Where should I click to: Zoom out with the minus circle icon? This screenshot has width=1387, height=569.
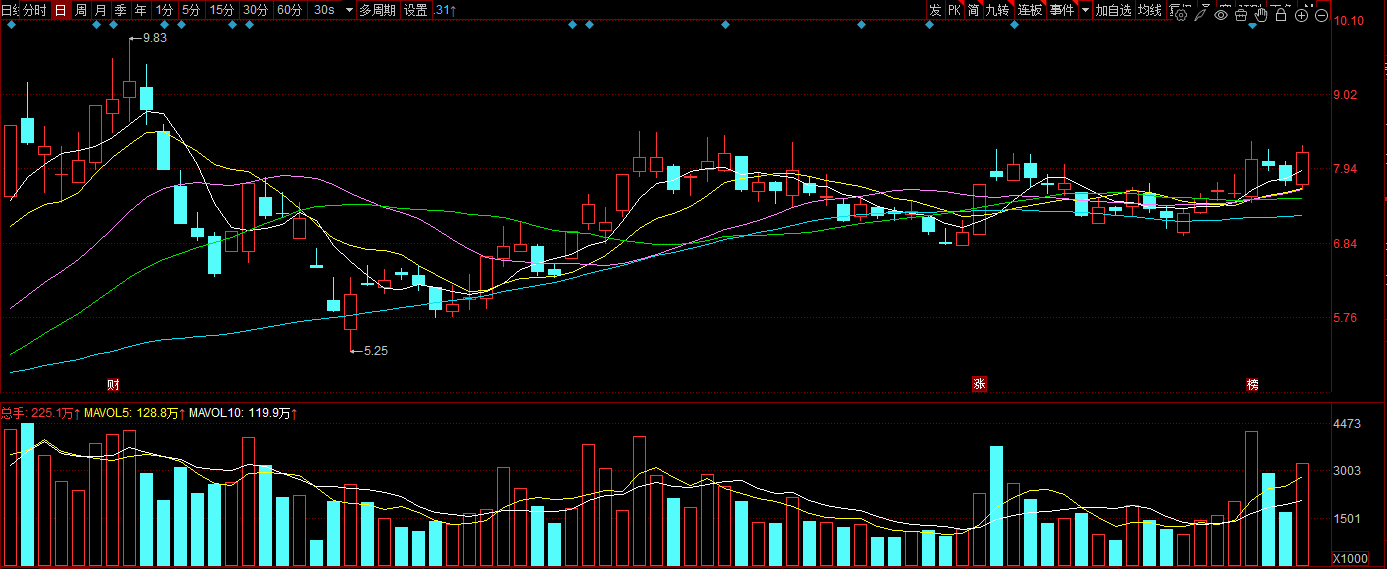pos(1321,15)
